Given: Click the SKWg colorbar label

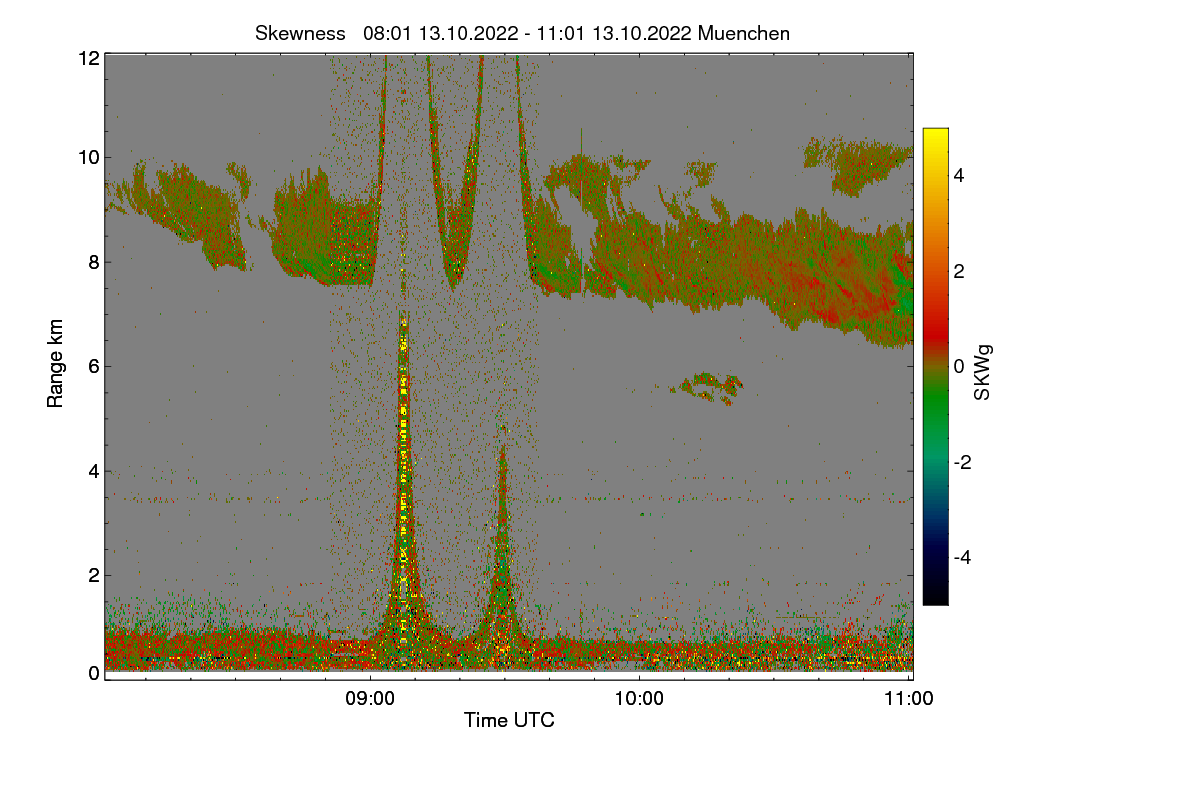Looking at the screenshot, I should tap(983, 372).
